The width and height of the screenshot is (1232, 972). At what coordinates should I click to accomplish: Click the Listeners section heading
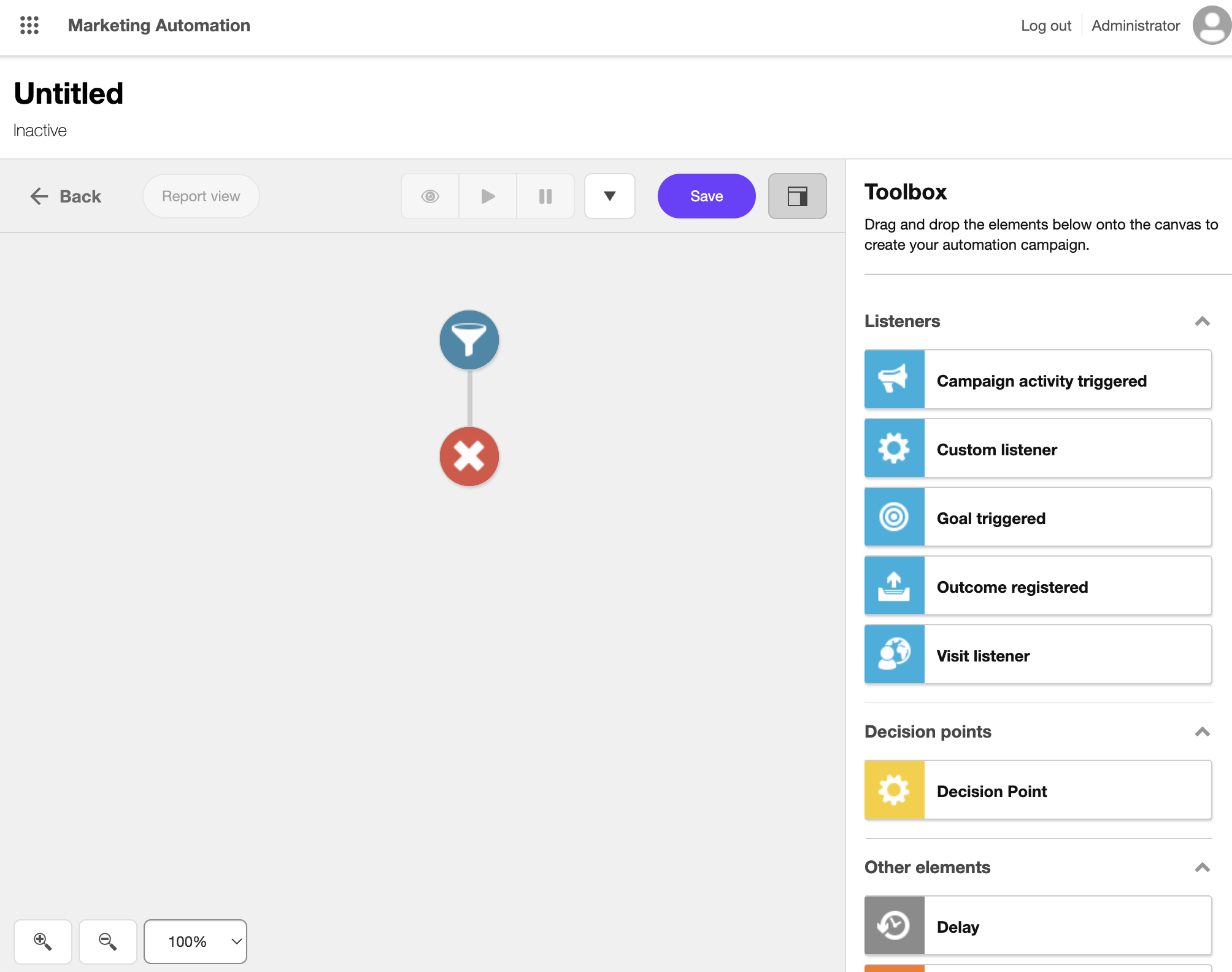[x=902, y=321]
